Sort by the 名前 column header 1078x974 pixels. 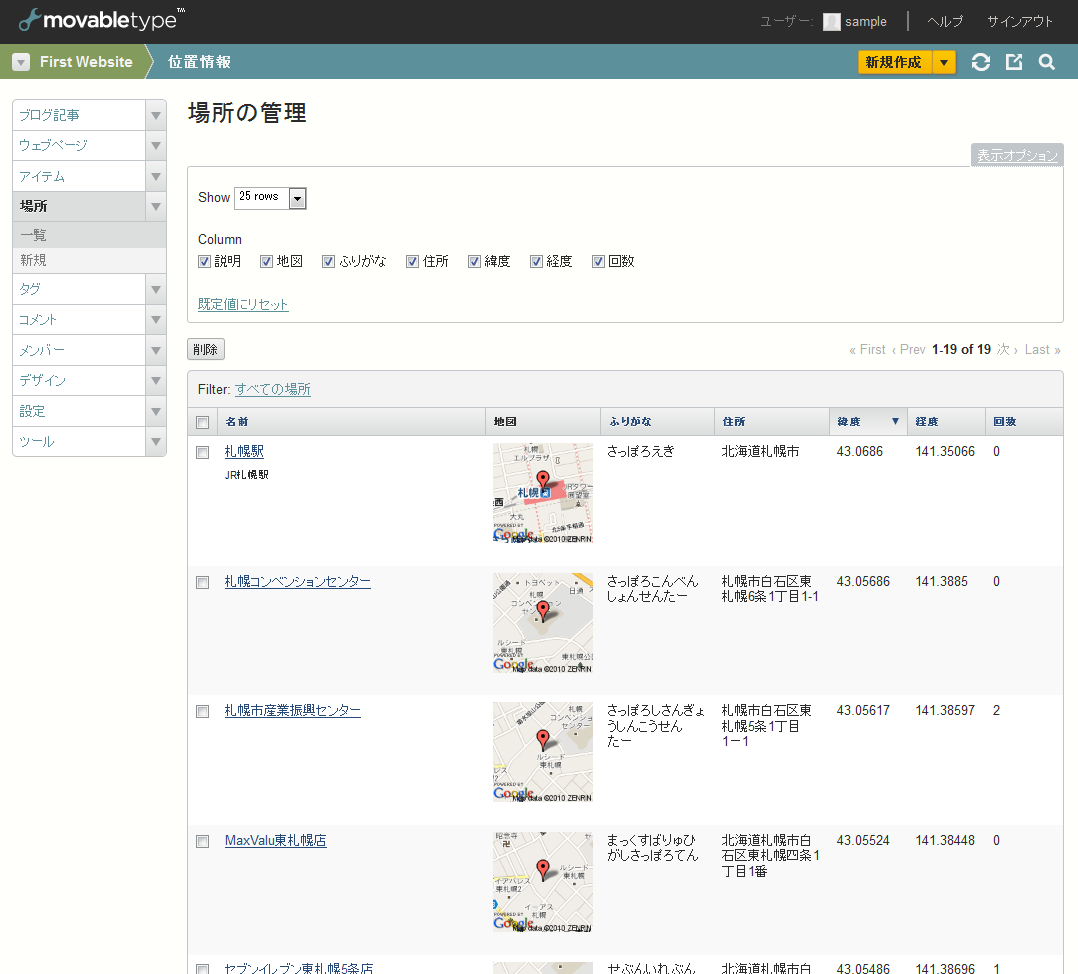click(x=237, y=421)
